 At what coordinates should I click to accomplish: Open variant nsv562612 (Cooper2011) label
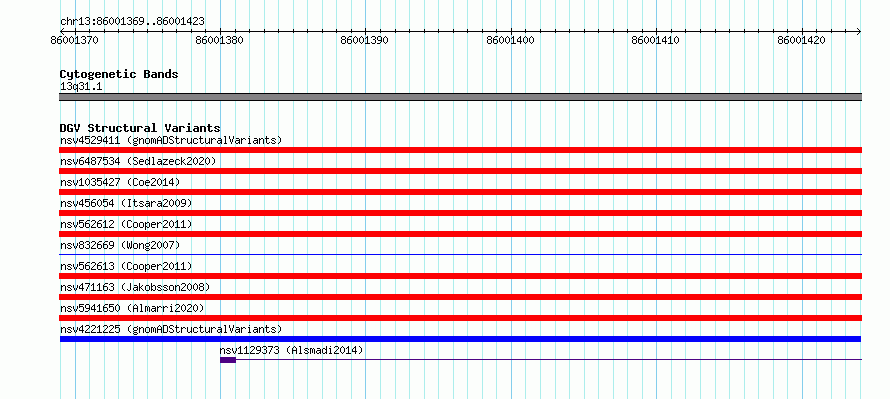(x=126, y=224)
